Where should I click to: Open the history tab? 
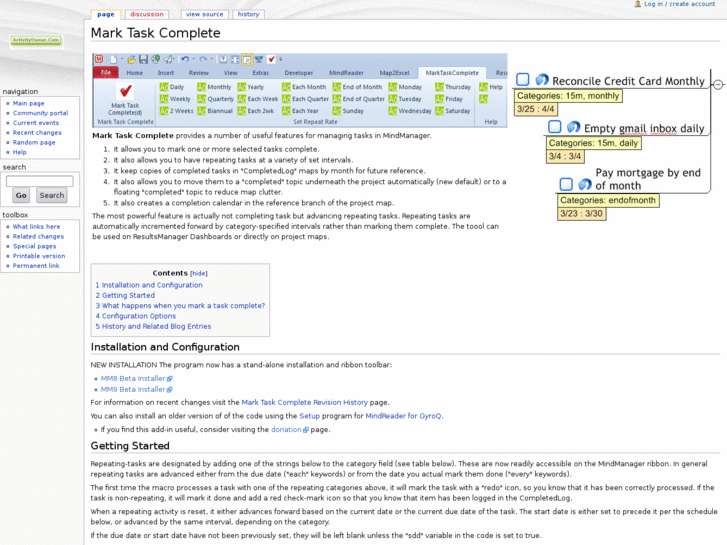(249, 14)
